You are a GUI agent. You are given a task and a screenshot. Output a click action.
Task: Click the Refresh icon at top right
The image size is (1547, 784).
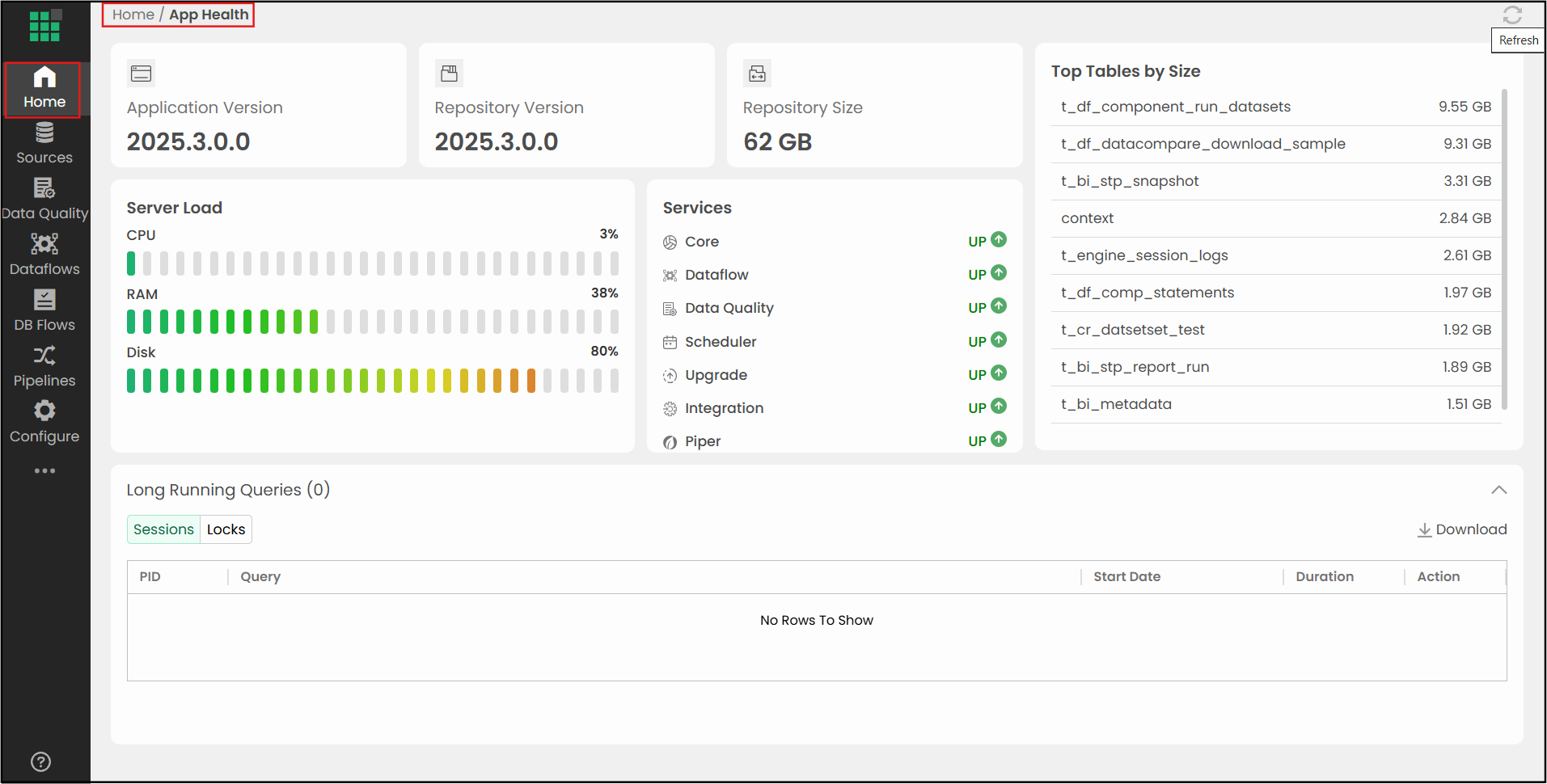[x=1511, y=15]
